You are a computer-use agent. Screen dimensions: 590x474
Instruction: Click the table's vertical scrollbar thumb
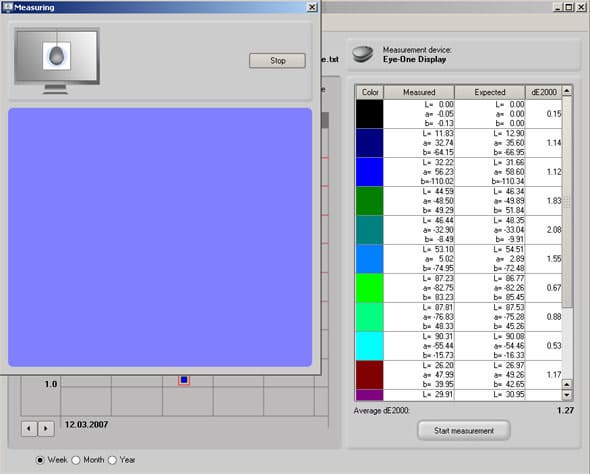tap(567, 201)
